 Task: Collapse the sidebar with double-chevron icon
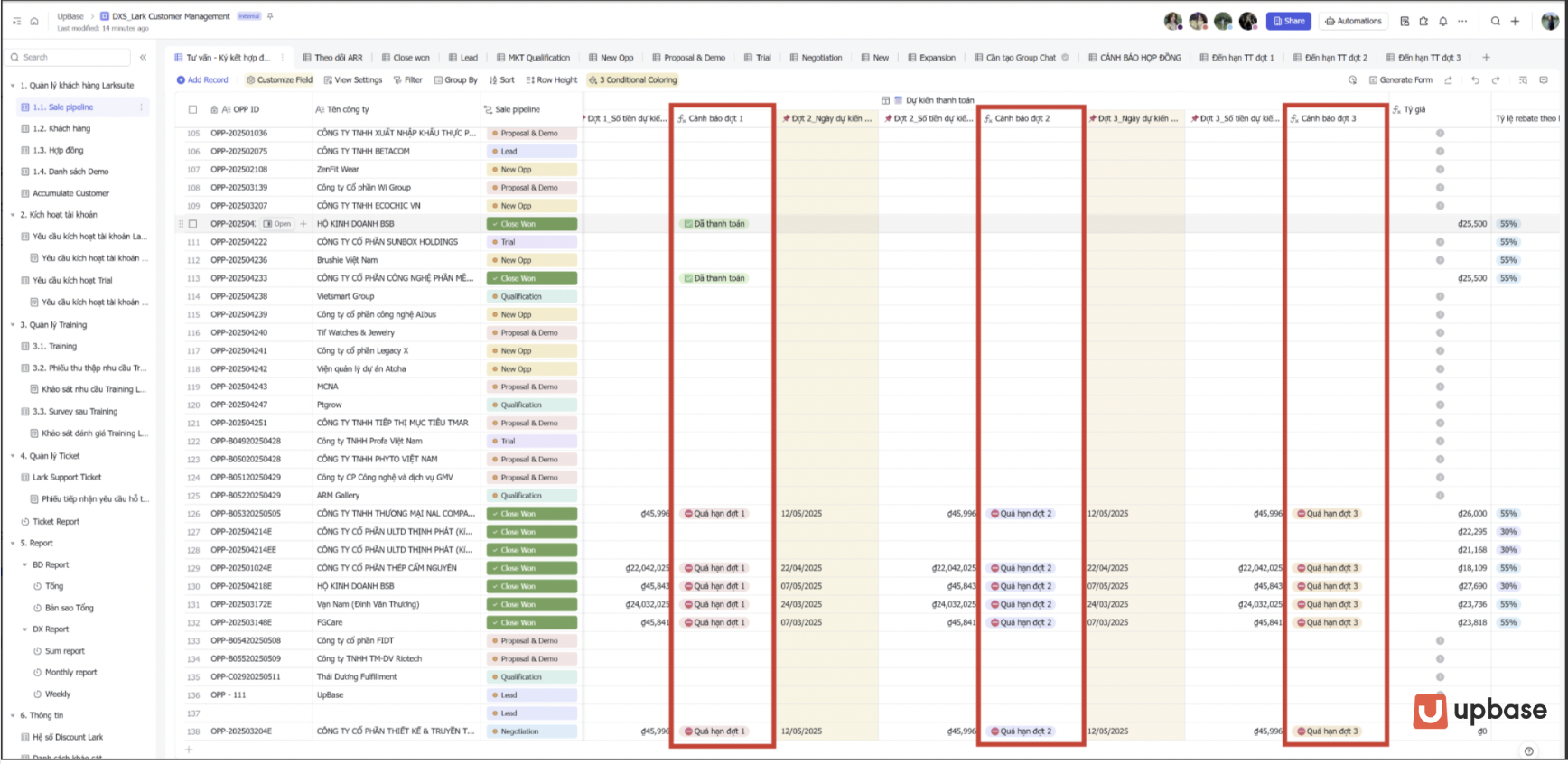click(x=143, y=57)
